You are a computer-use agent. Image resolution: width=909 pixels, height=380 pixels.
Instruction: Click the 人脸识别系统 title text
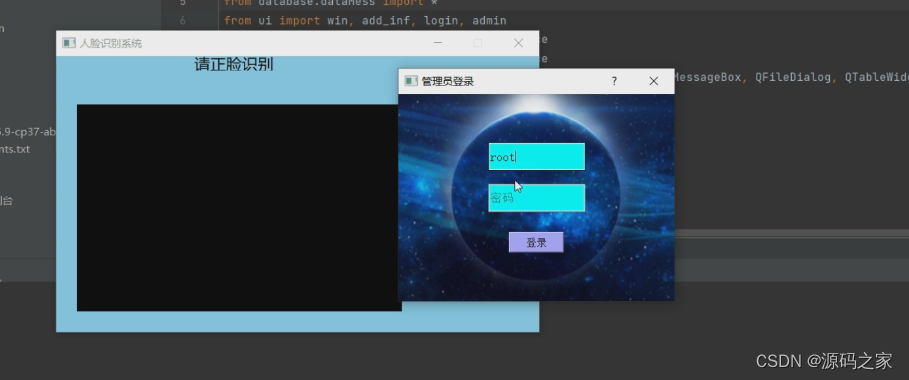(111, 43)
